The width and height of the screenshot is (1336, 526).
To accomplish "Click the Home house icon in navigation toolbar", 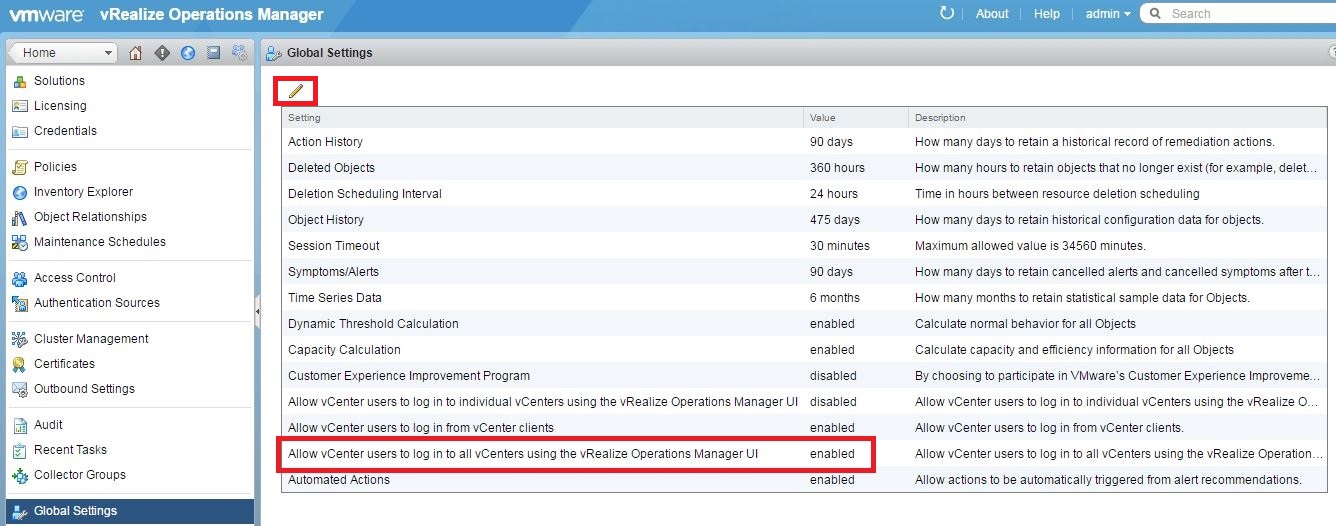I will pyautogui.click(x=136, y=53).
